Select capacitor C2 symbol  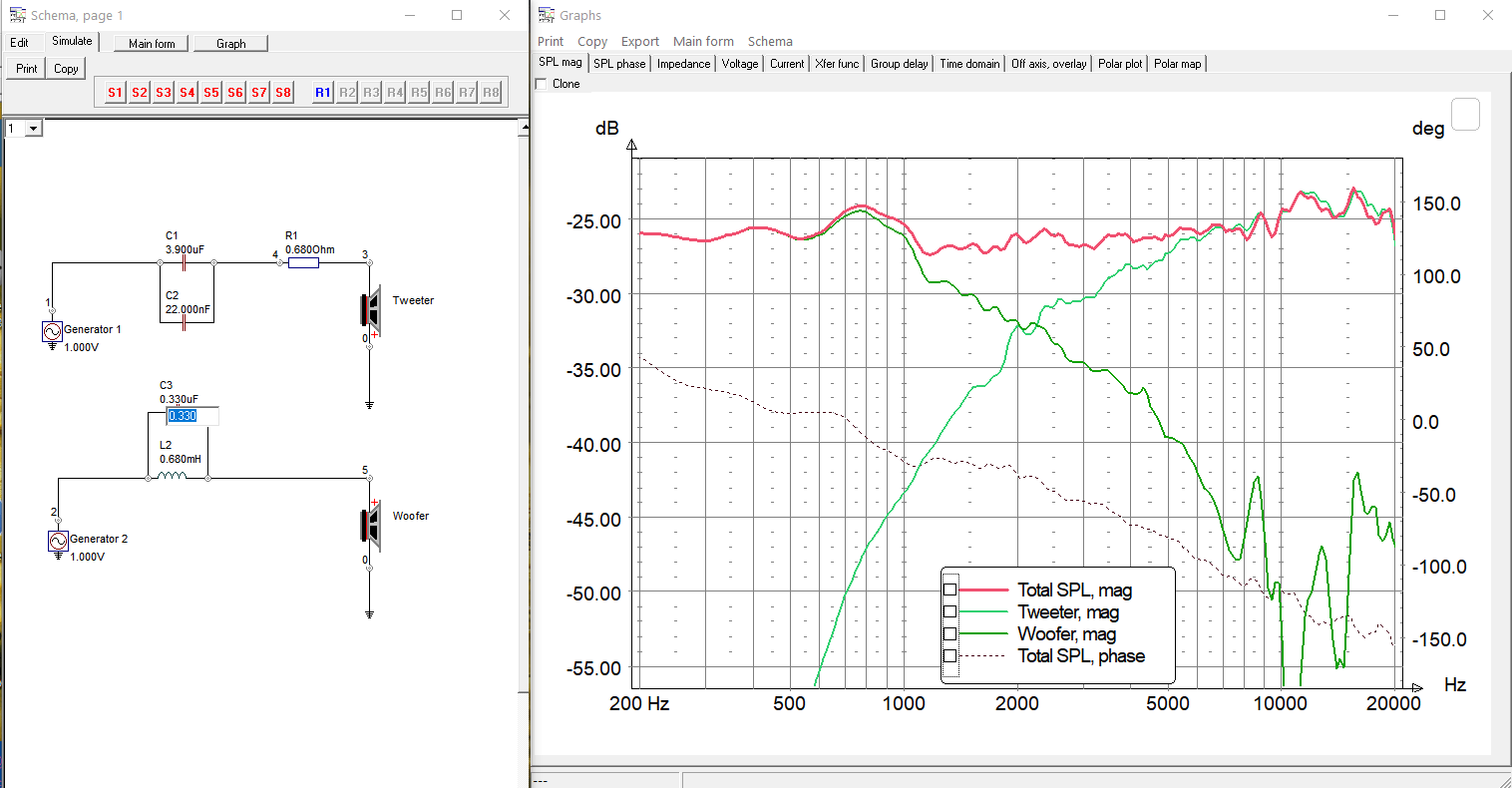pos(186,322)
